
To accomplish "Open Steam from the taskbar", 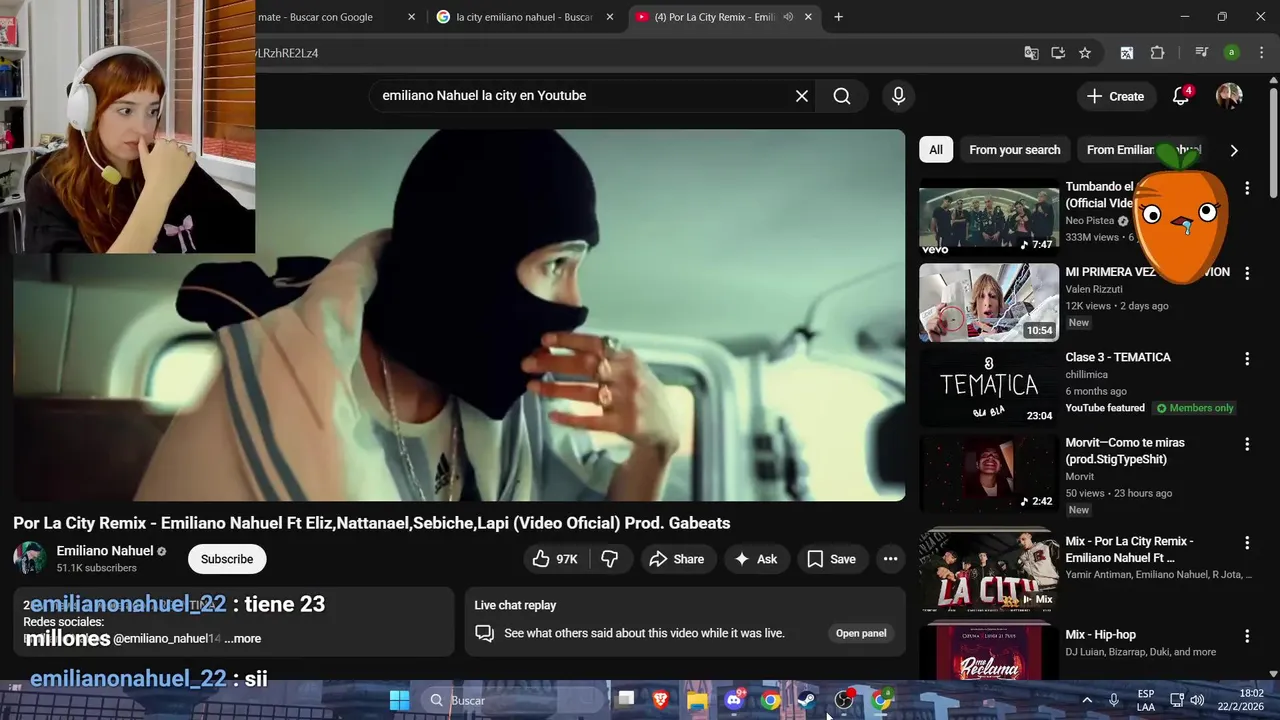I will pyautogui.click(x=807, y=700).
